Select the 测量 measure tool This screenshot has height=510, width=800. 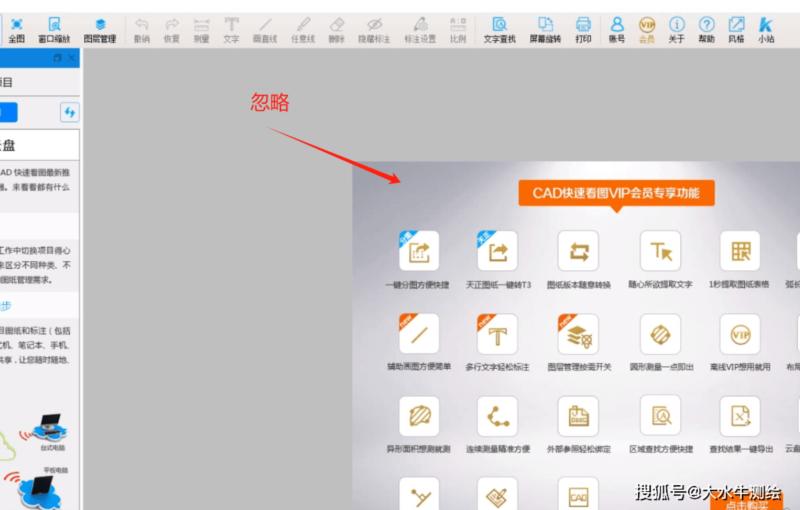(x=202, y=30)
